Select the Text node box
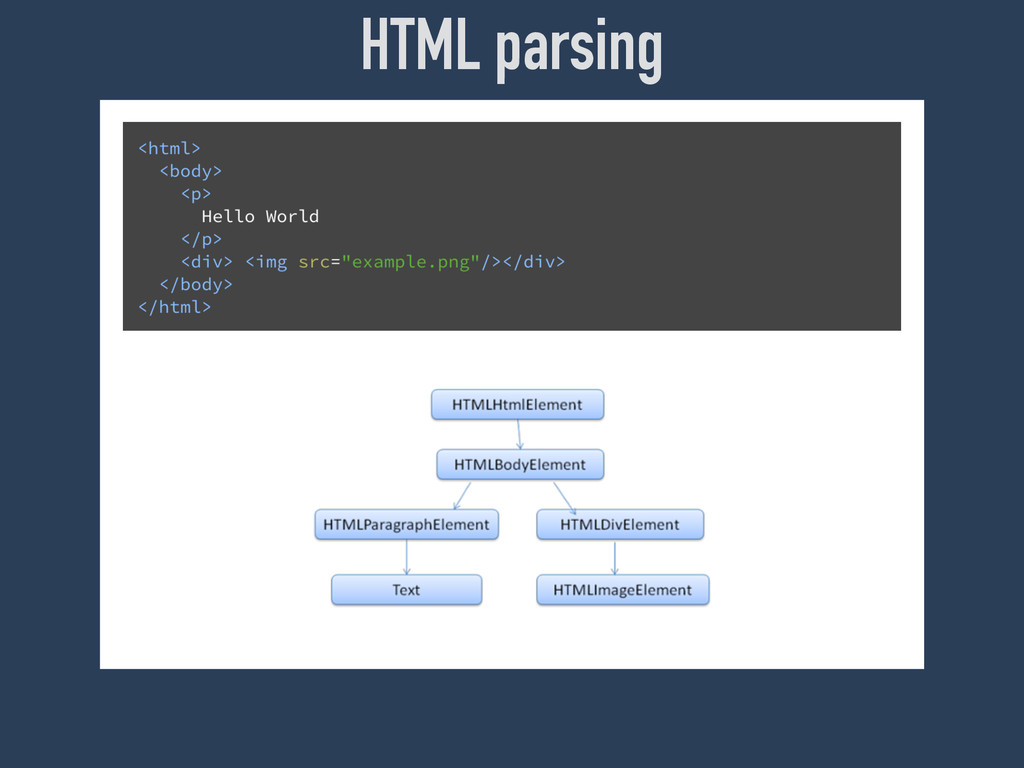This screenshot has width=1024, height=768. [406, 590]
